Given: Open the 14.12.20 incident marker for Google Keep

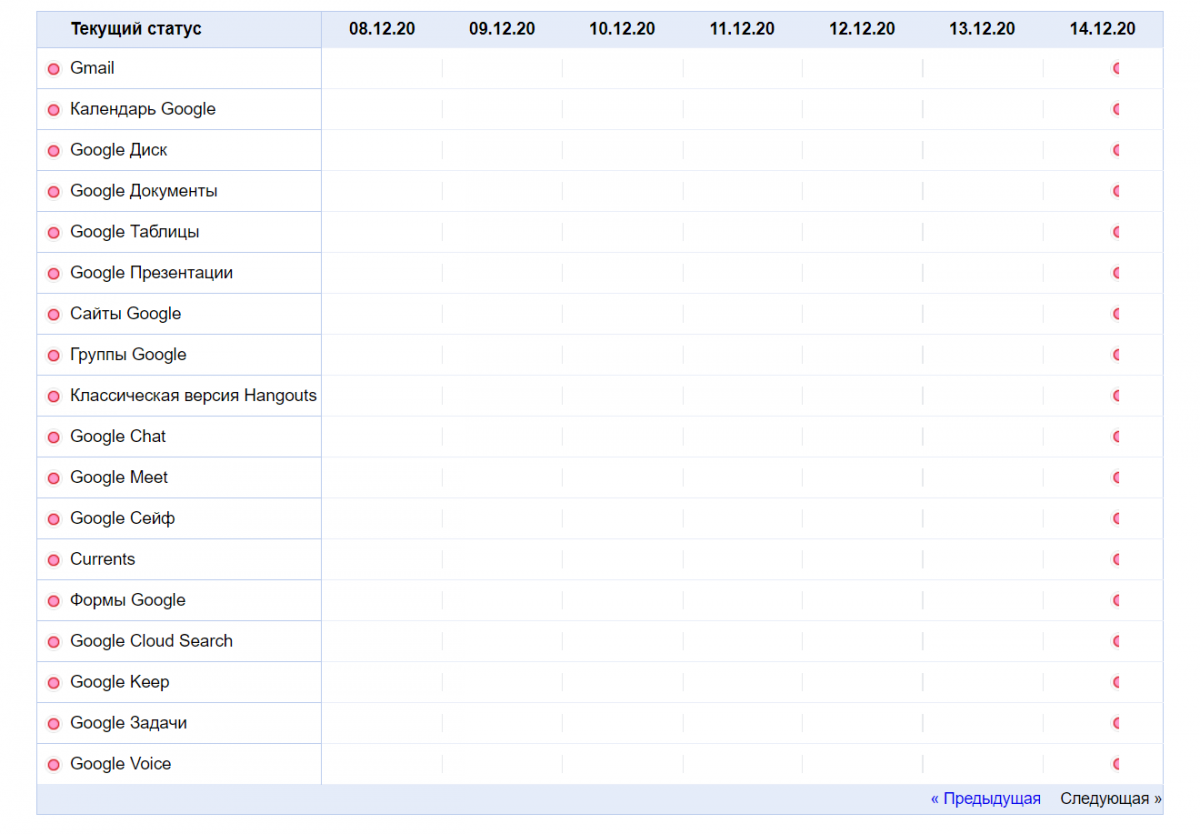Looking at the screenshot, I should tap(1116, 682).
